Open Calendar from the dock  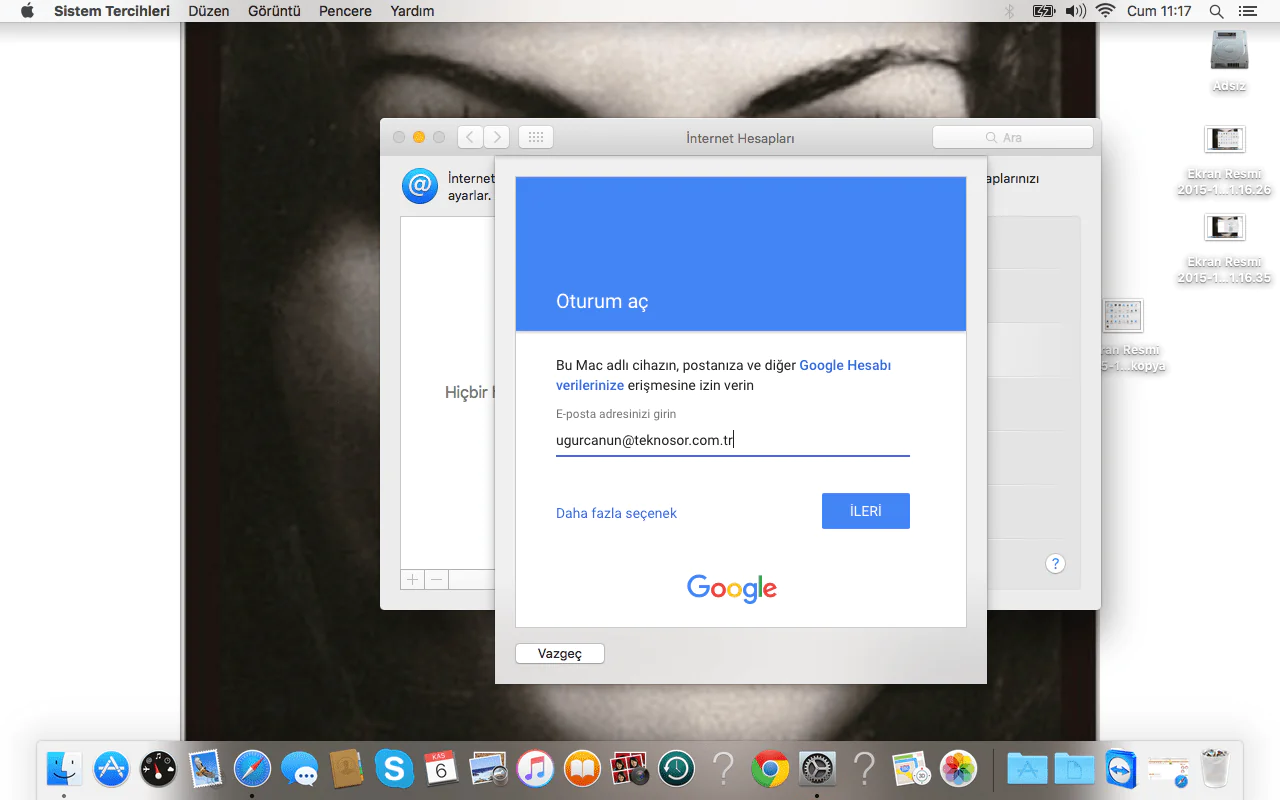pos(441,768)
